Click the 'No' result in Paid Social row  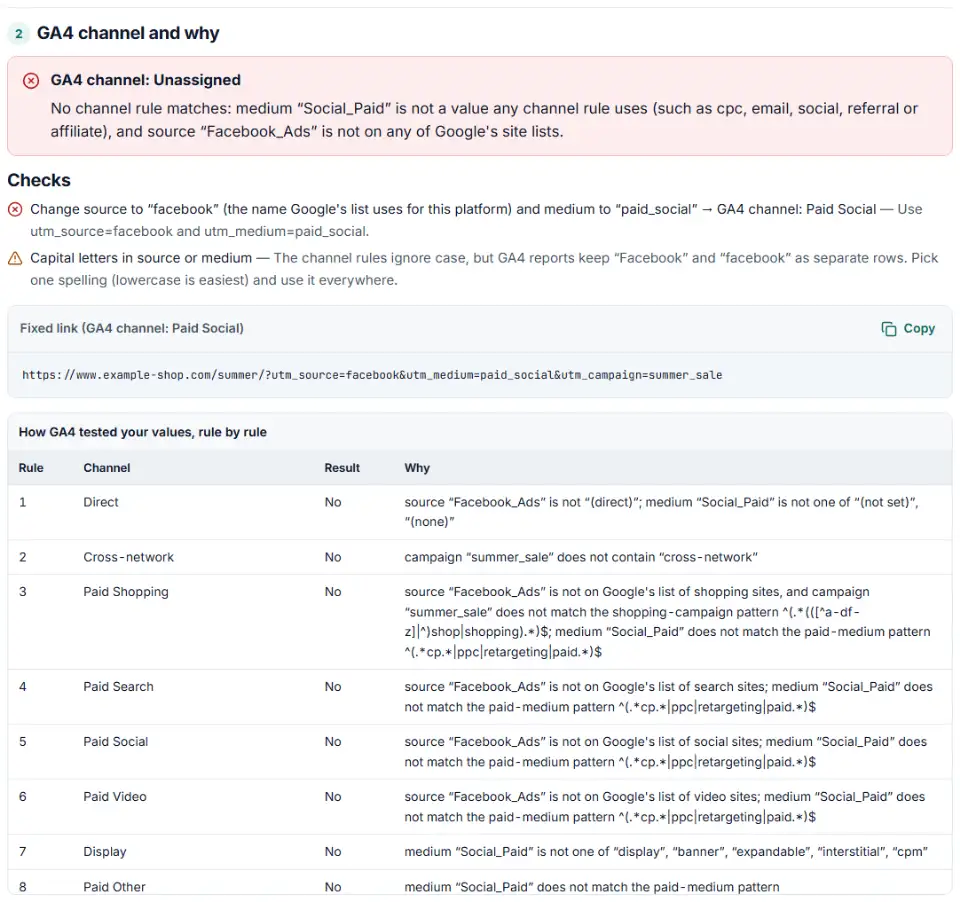click(x=333, y=742)
